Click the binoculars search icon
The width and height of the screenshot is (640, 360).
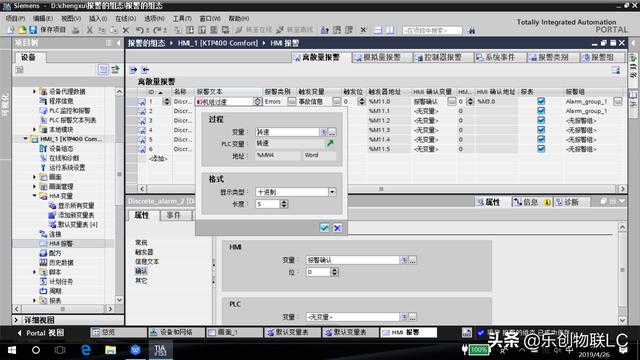coord(472,30)
